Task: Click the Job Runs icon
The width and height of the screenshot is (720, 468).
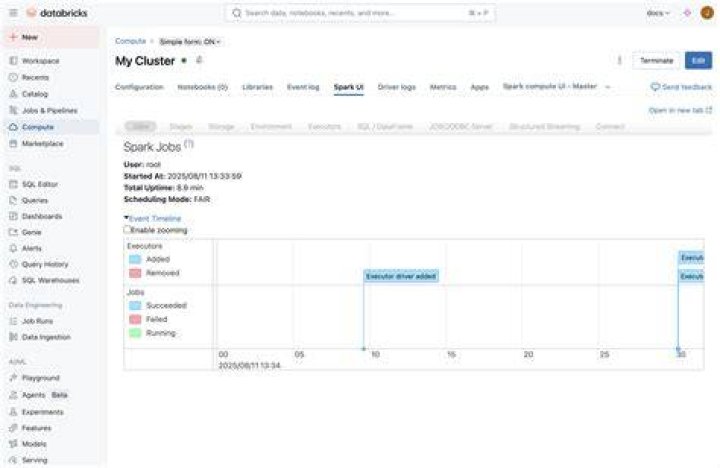Action: click(x=13, y=321)
